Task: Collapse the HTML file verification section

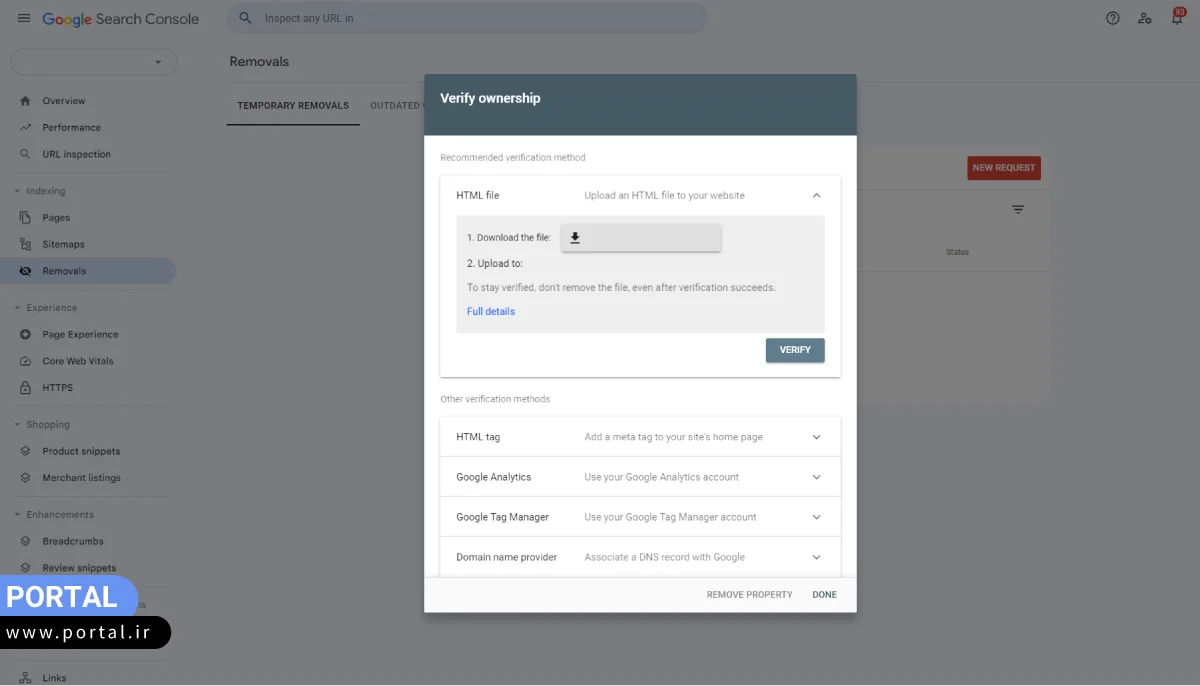Action: point(816,196)
